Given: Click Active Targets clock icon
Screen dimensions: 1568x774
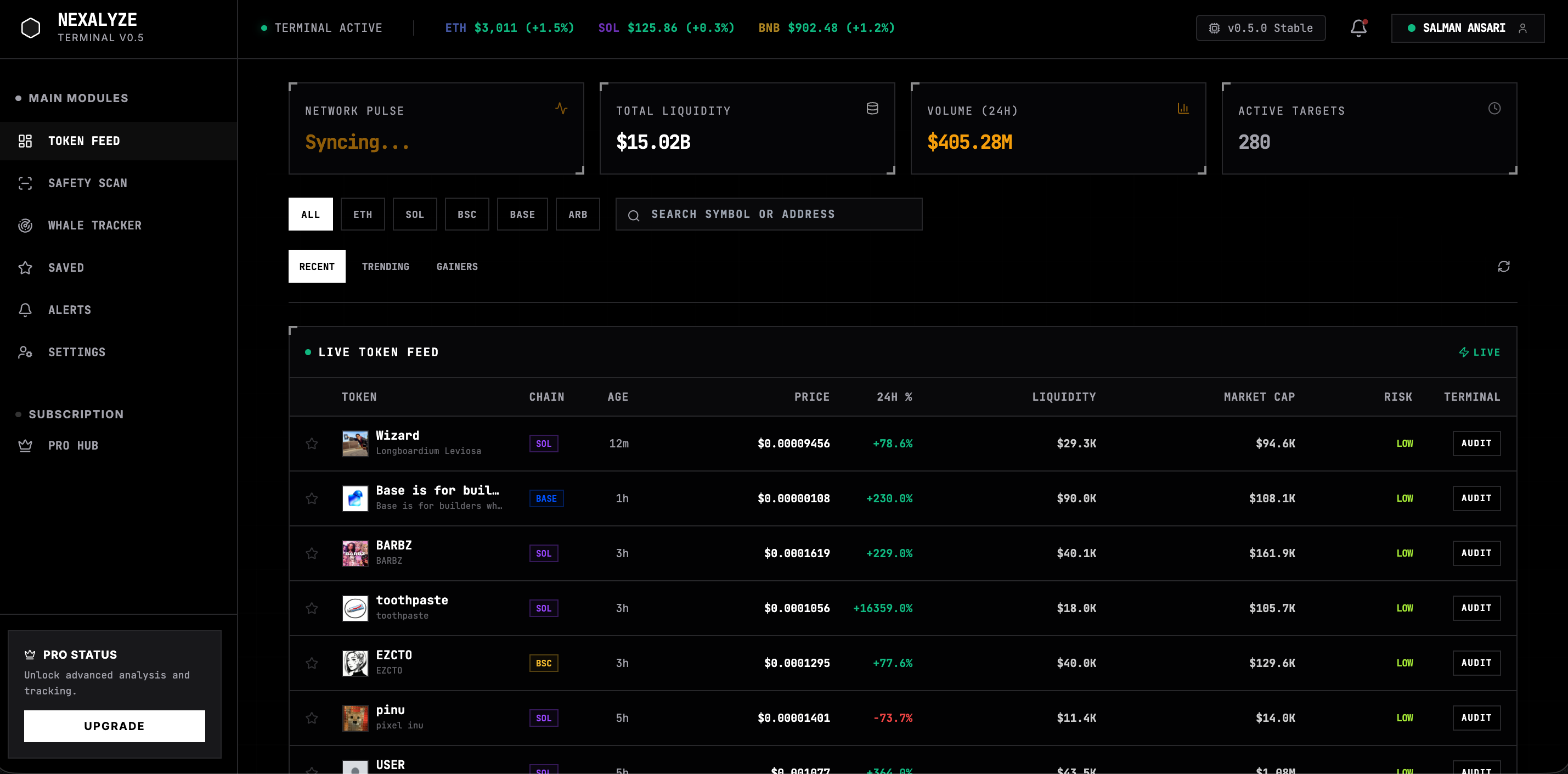Looking at the screenshot, I should 1494,109.
